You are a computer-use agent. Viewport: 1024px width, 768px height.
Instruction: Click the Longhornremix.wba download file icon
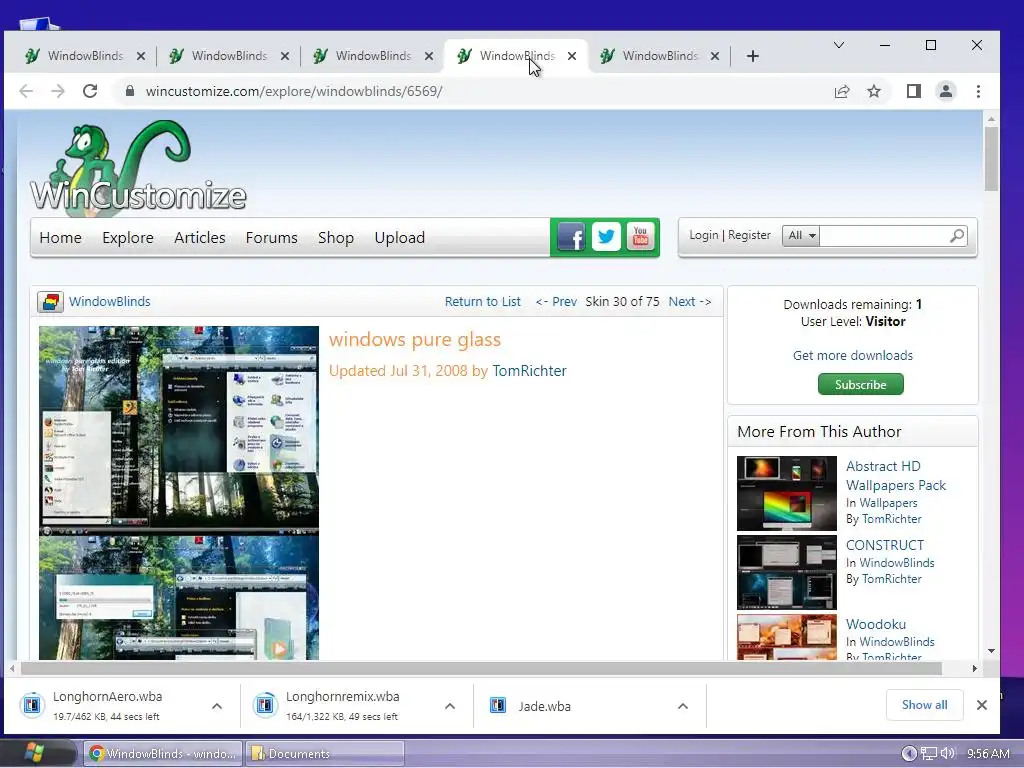click(265, 705)
